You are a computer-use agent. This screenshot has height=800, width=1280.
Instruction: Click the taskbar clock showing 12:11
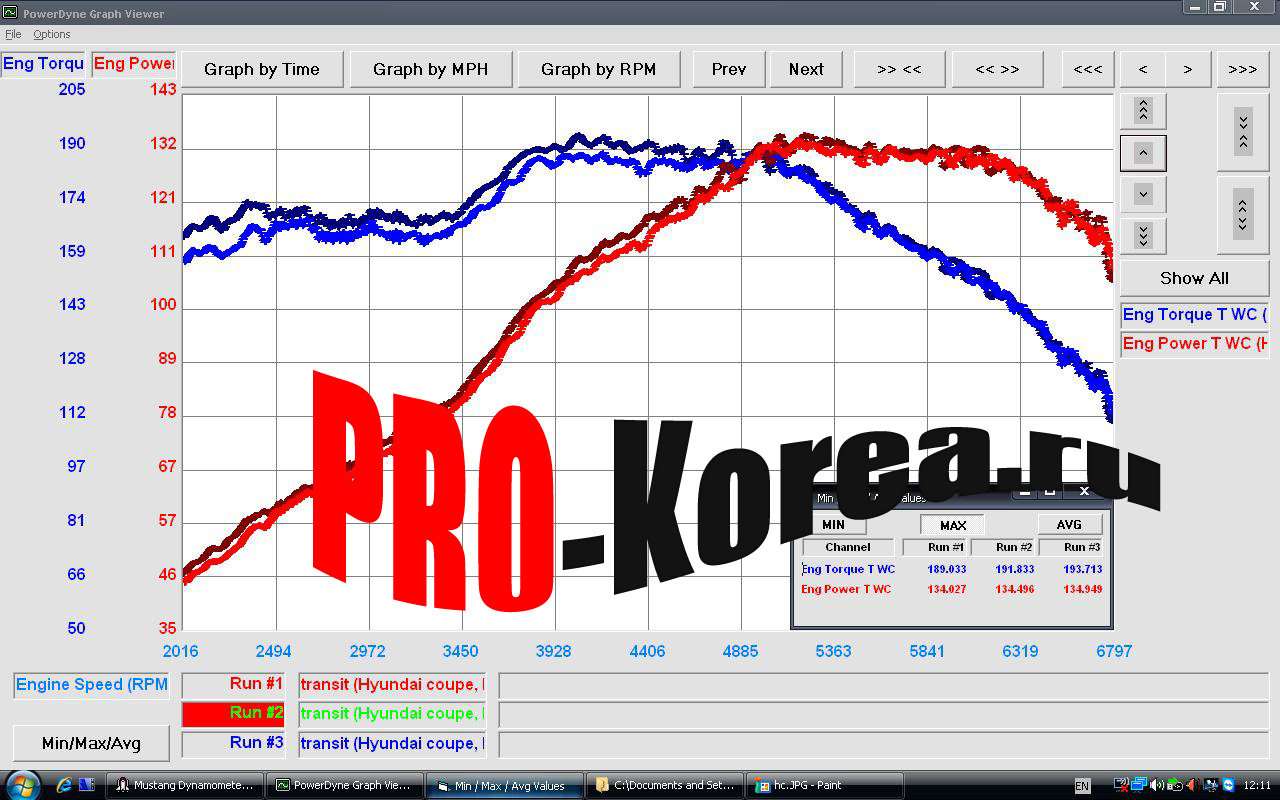pos(1257,786)
